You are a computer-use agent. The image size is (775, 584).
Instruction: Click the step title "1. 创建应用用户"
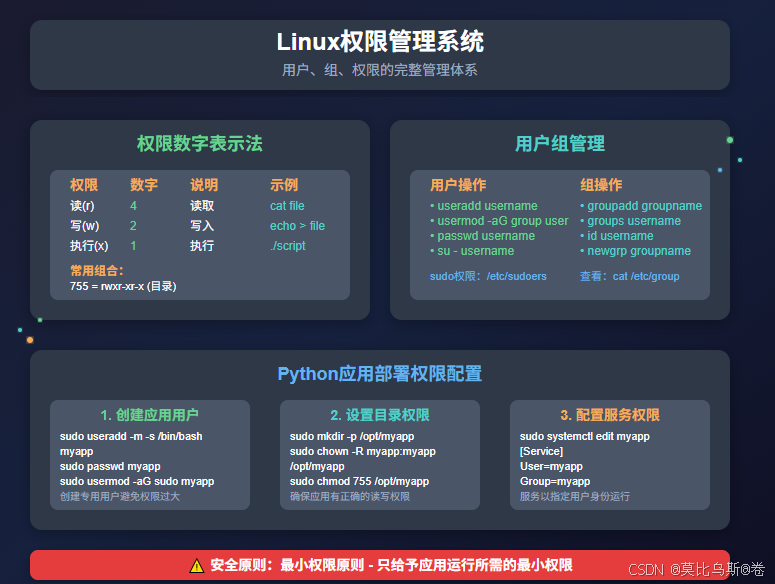point(150,415)
